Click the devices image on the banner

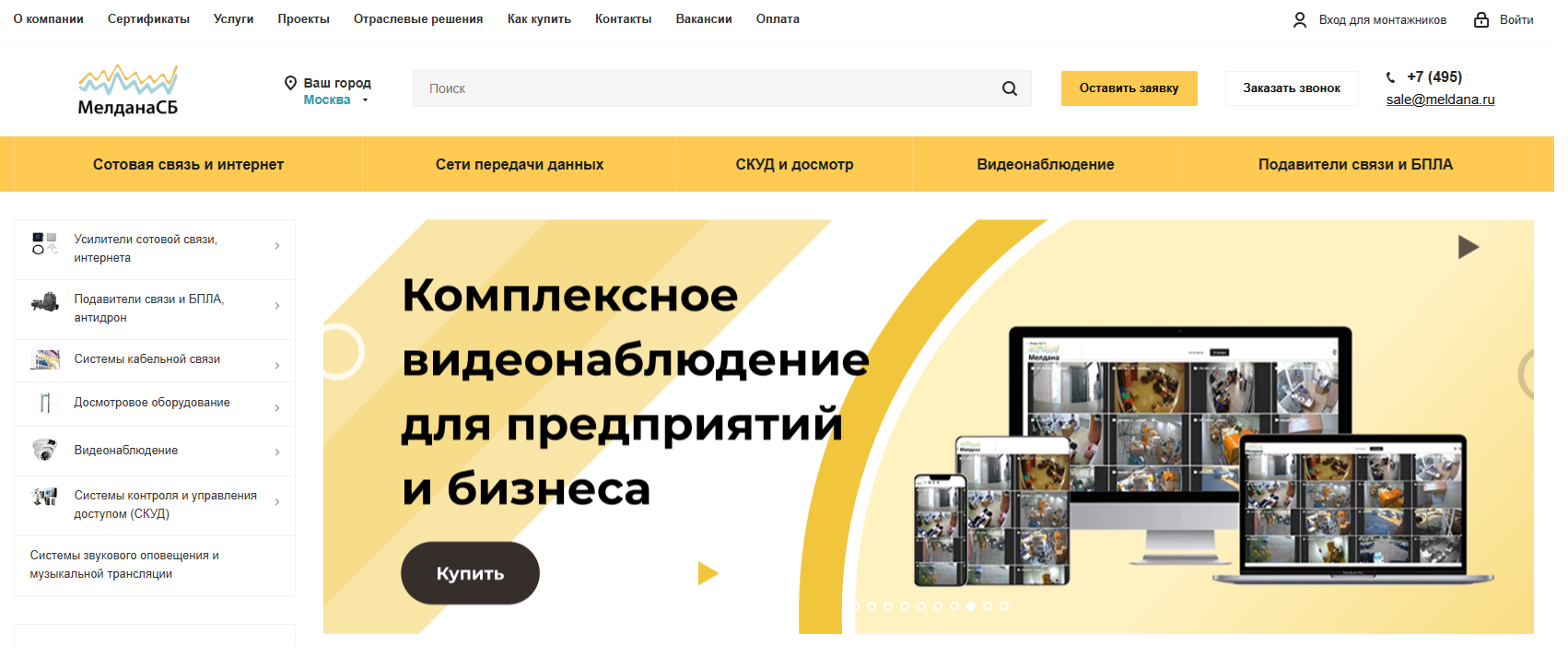tap(1203, 457)
